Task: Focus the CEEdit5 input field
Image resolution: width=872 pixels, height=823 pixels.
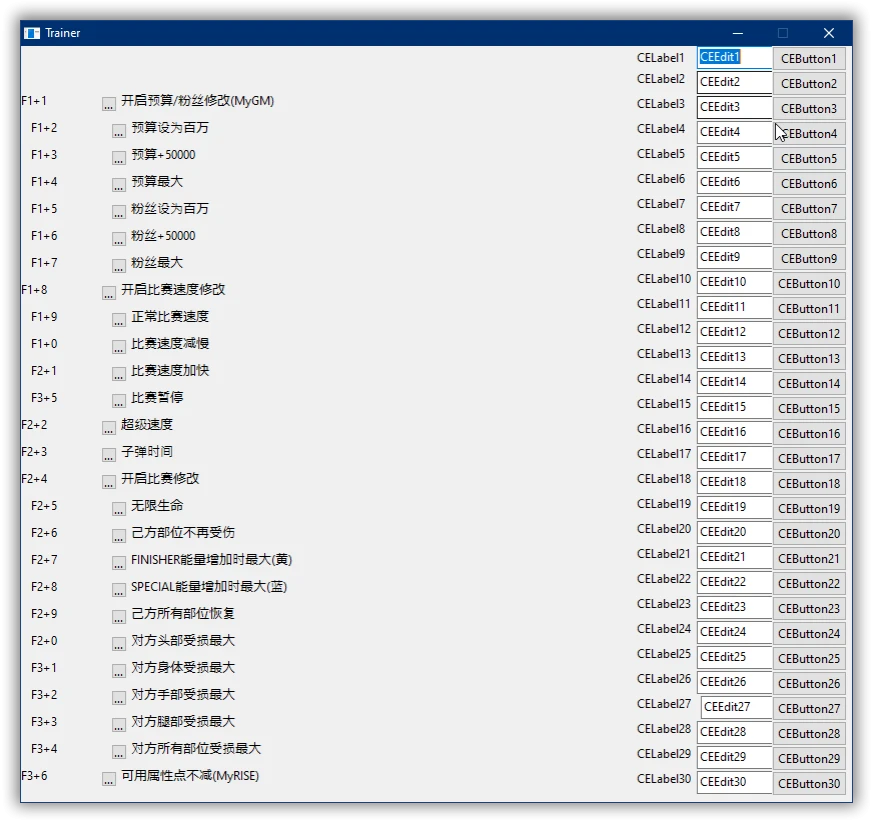Action: [x=735, y=157]
